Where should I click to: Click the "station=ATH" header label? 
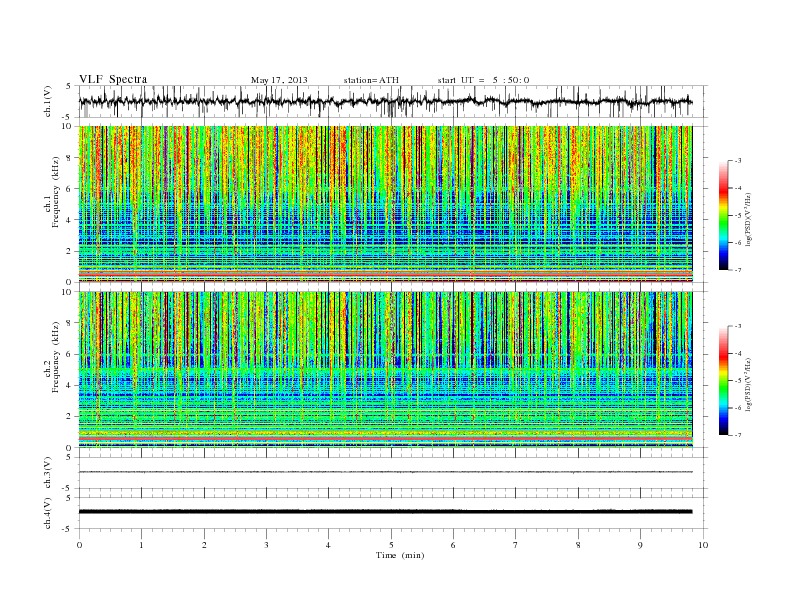click(x=371, y=80)
